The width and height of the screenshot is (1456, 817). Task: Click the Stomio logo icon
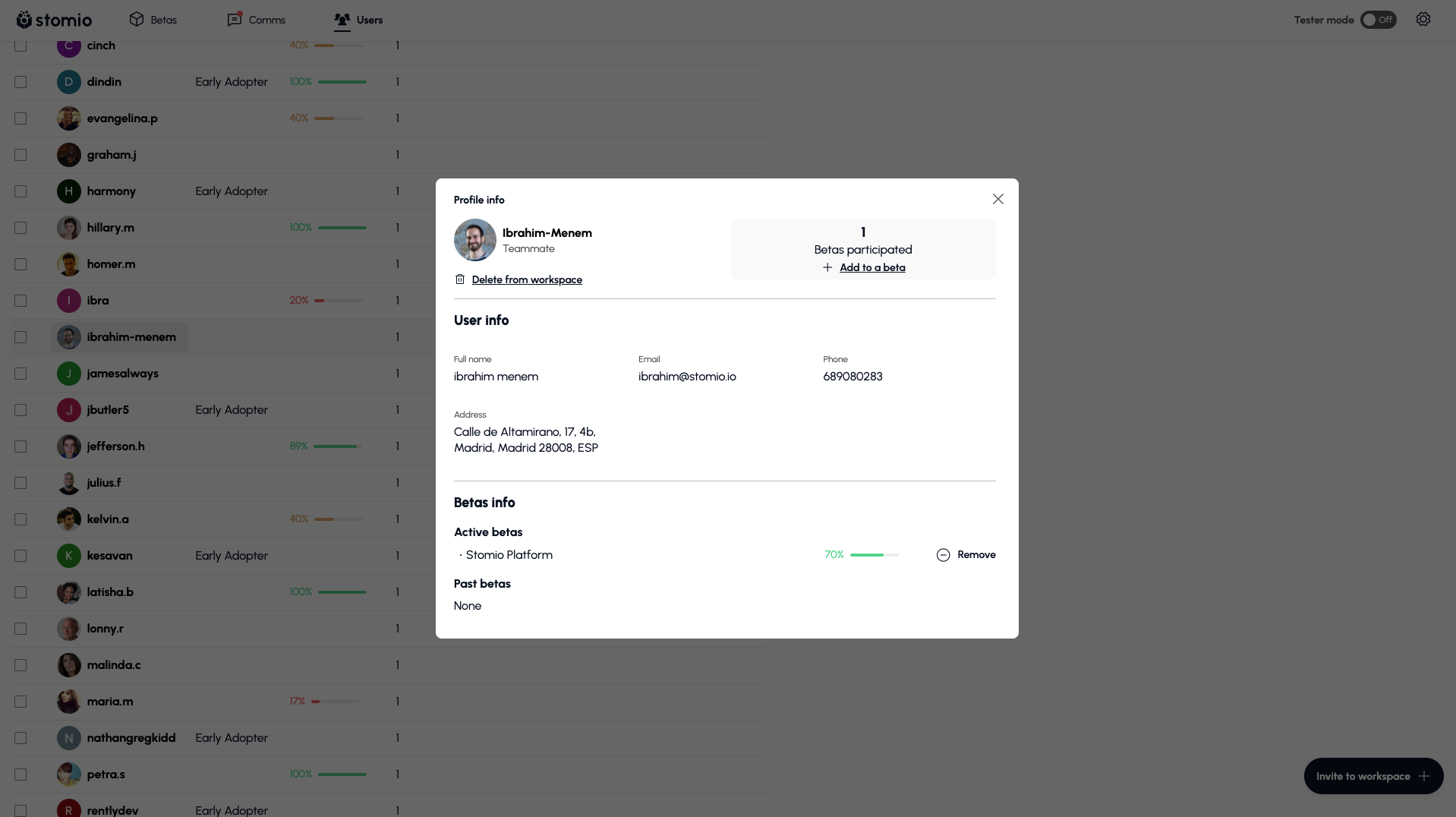24,20
